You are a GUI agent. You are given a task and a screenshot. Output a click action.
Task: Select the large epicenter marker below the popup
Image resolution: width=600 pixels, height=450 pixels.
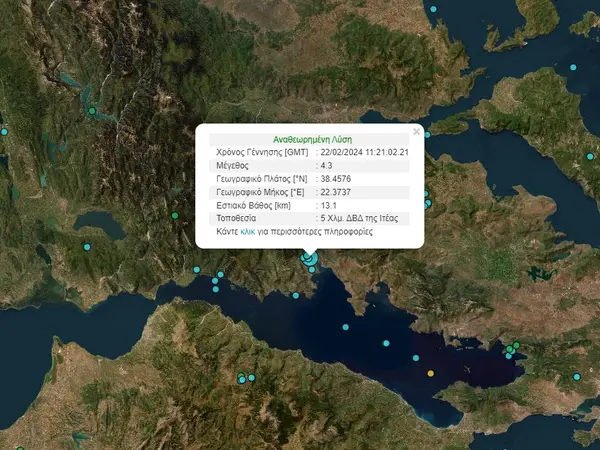[x=310, y=260]
